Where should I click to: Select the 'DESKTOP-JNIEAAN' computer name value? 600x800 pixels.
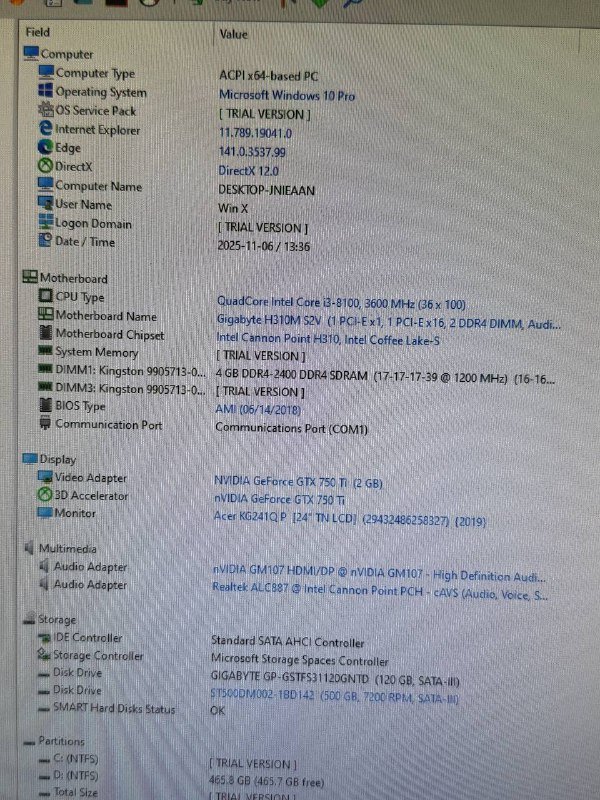(x=266, y=190)
